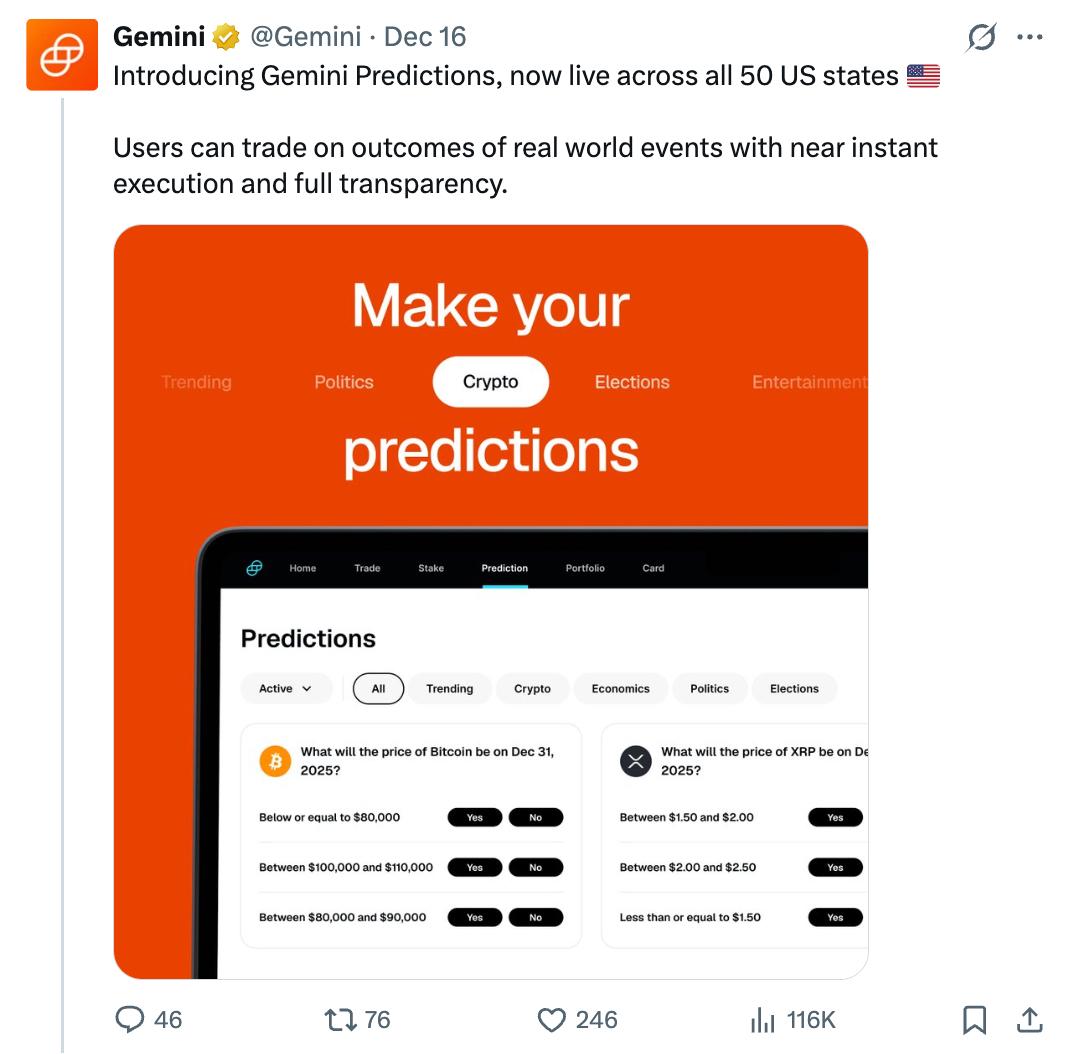The image size is (1068, 1054).
Task: Like the post with the heart icon
Action: (552, 1019)
